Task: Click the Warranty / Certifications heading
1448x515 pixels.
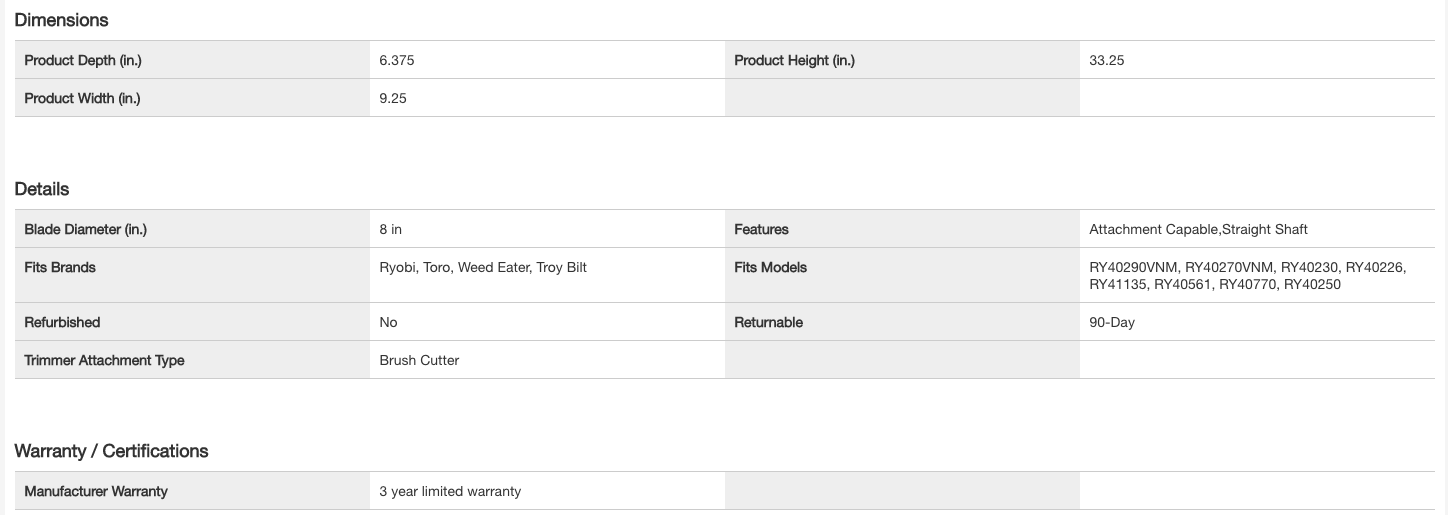Action: point(111,451)
